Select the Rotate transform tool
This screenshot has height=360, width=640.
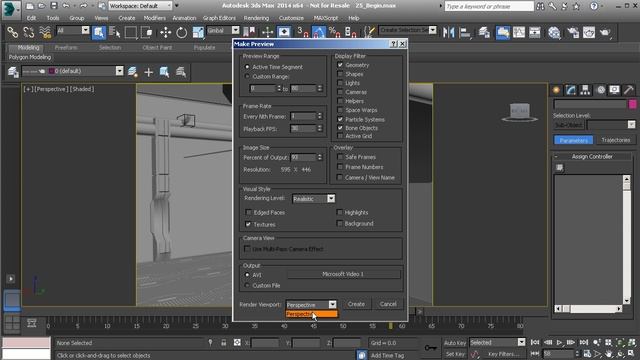pos(181,32)
